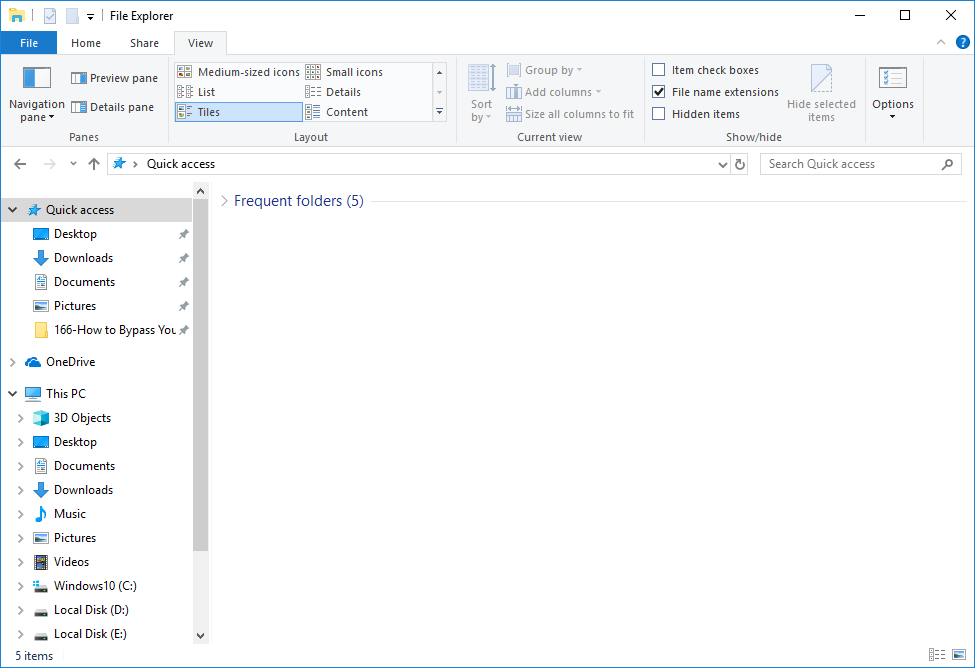This screenshot has height=668, width=975.
Task: Open the Help question mark icon
Action: (962, 42)
